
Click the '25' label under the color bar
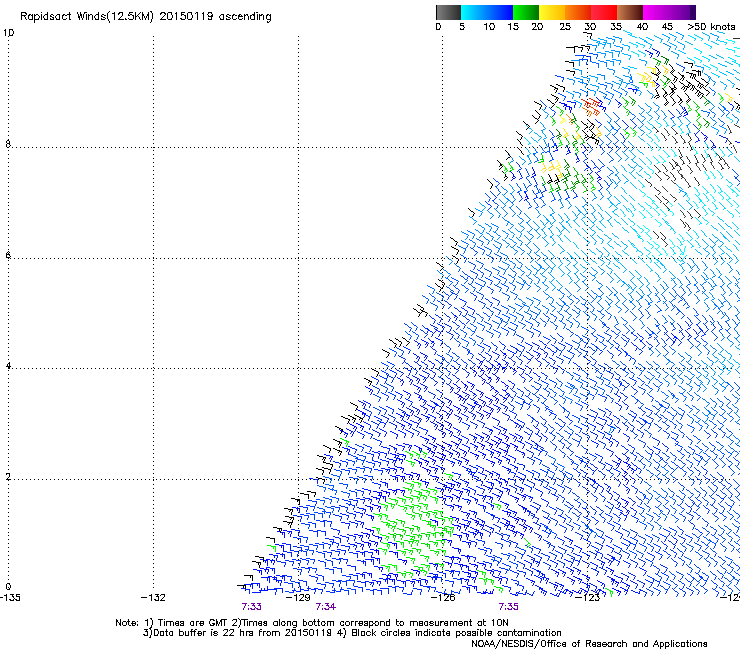[x=565, y=27]
